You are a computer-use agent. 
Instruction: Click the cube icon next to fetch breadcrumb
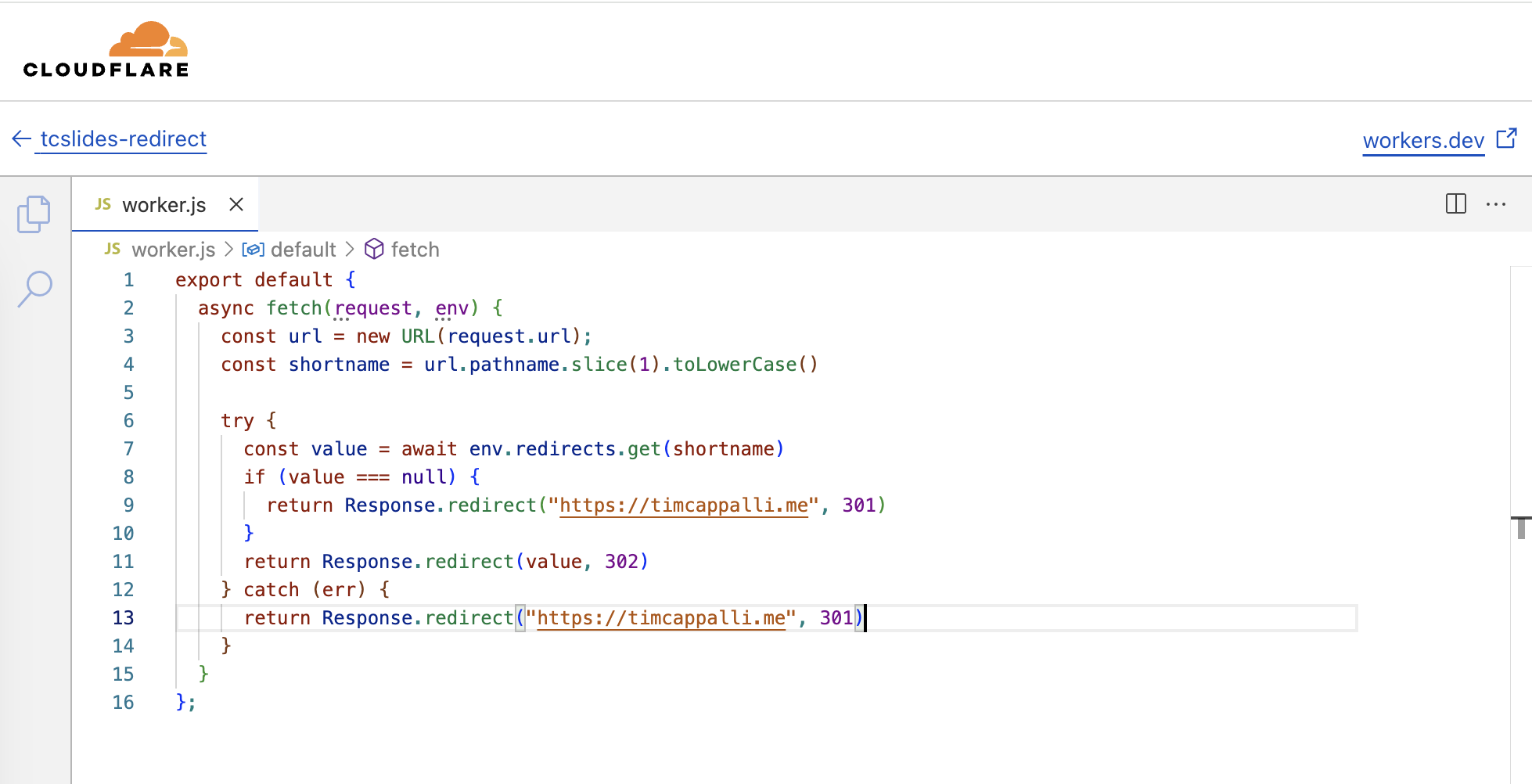(x=375, y=249)
